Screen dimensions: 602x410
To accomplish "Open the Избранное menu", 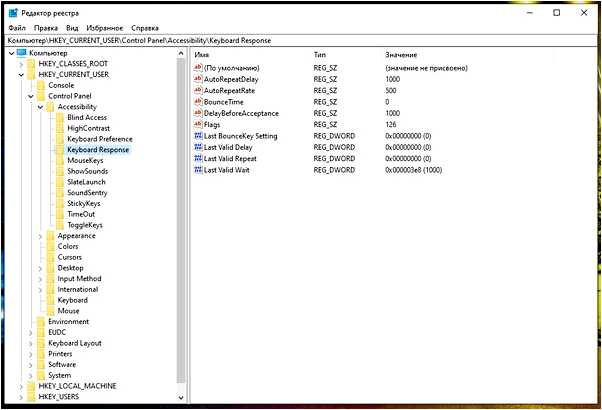I will (x=106, y=28).
